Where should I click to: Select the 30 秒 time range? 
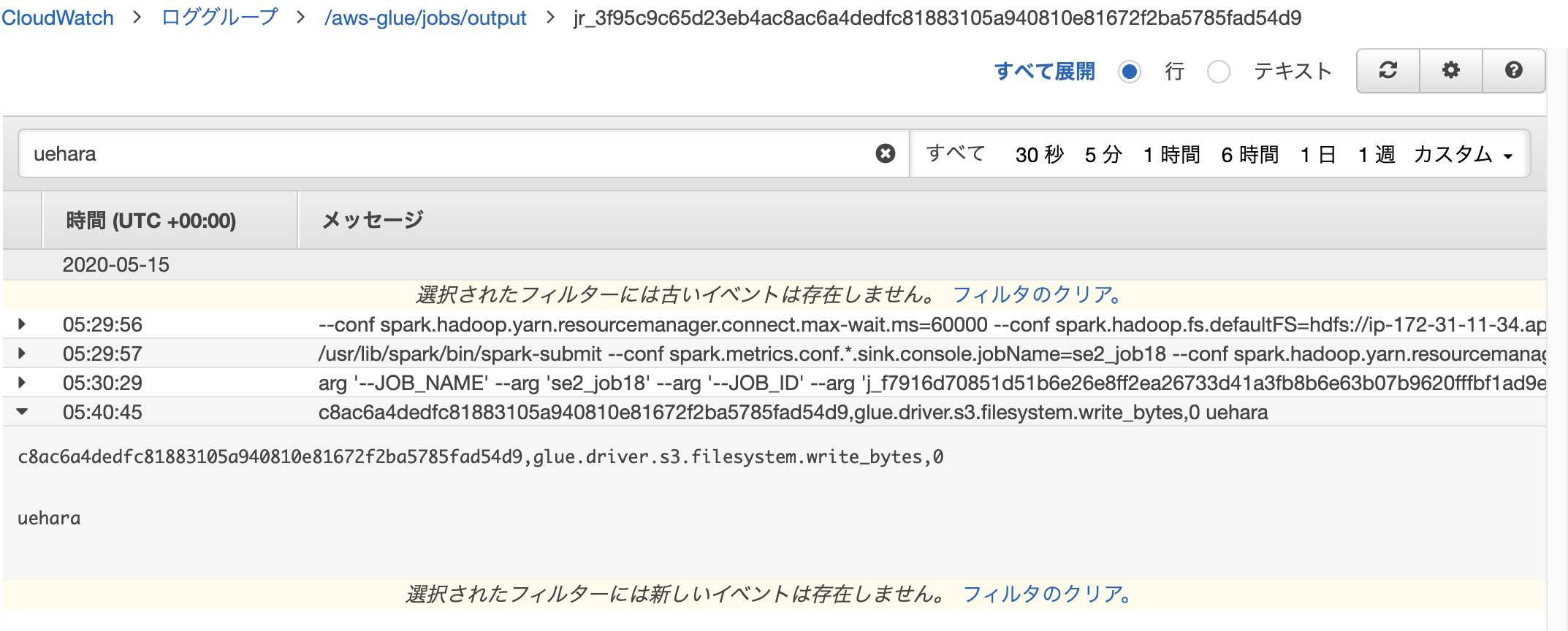(1040, 154)
